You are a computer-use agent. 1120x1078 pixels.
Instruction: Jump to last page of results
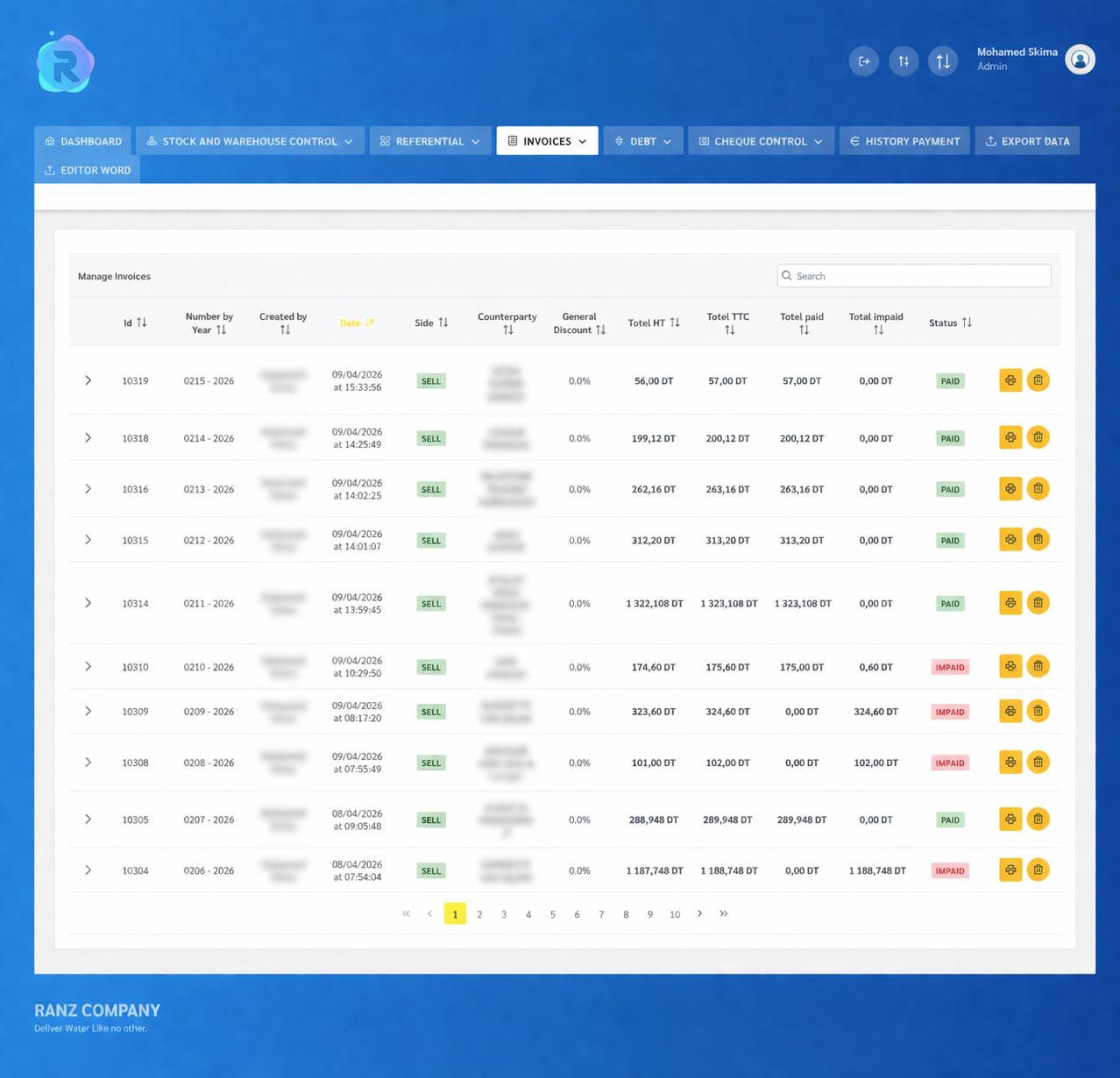724,913
